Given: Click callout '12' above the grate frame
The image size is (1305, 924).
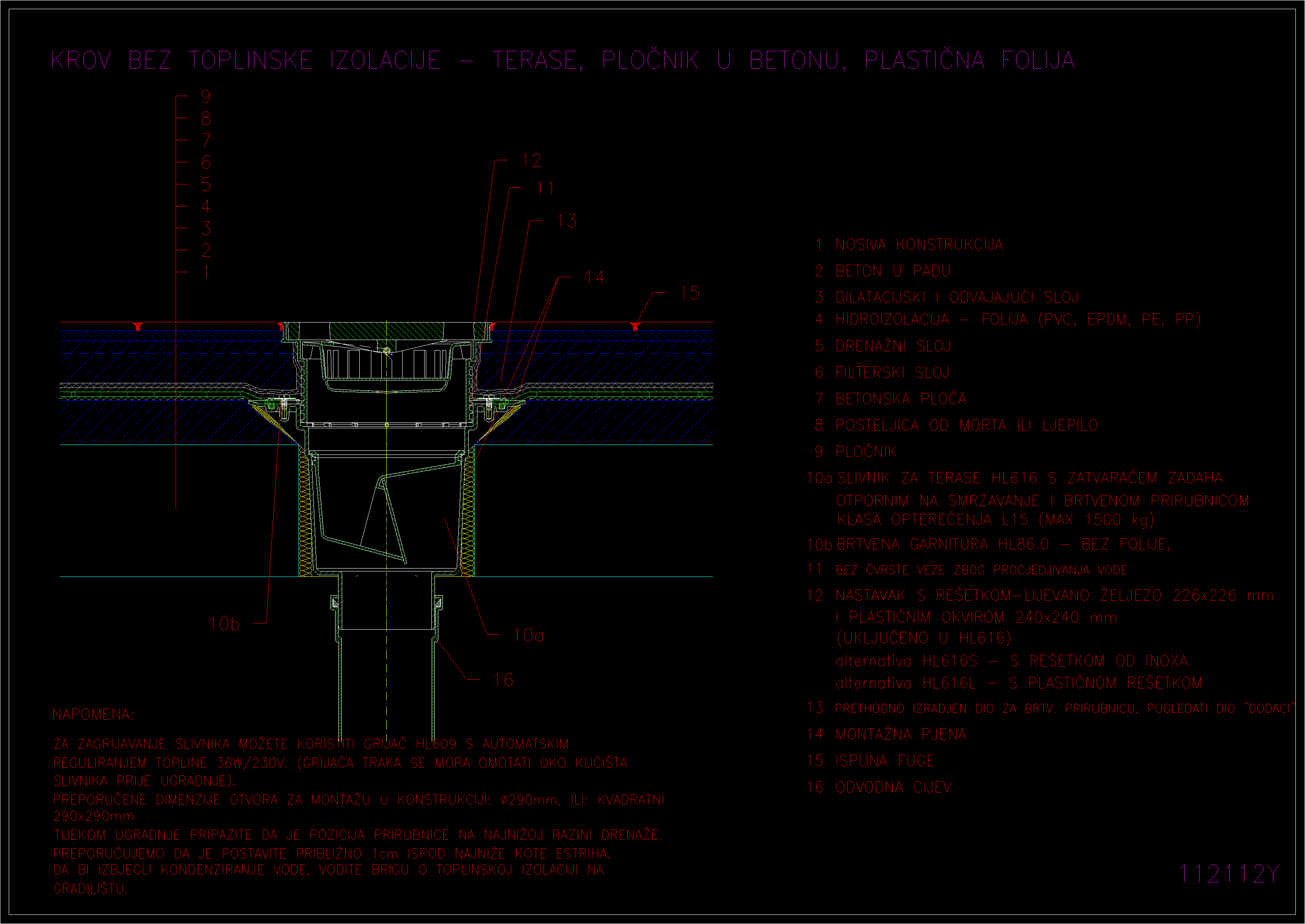Looking at the screenshot, I should pos(532,160).
